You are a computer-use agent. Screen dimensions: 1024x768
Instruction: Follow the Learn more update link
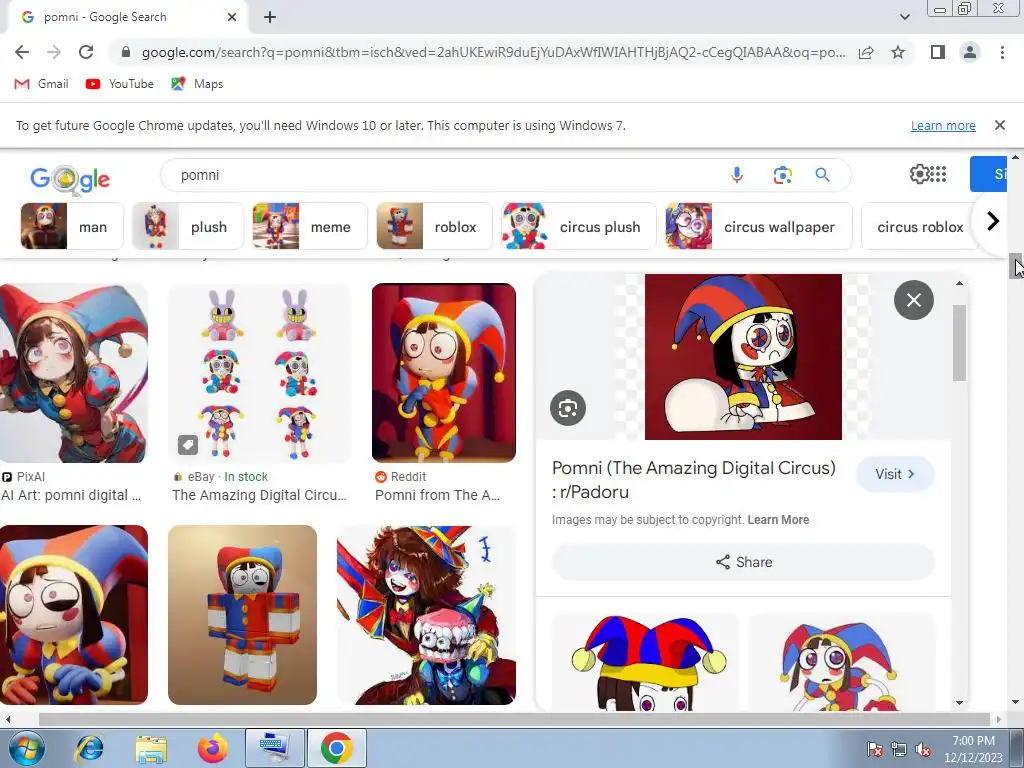(942, 125)
